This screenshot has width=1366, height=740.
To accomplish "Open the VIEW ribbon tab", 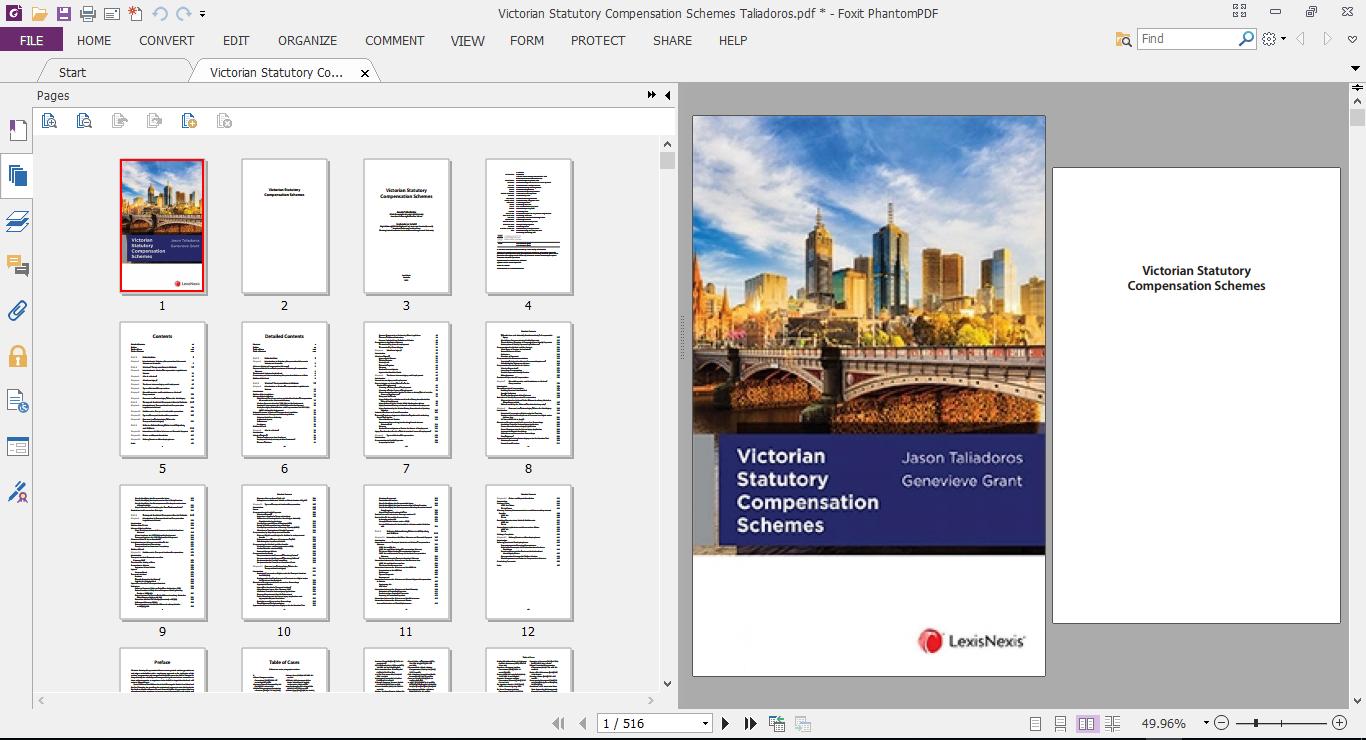I will coord(467,40).
